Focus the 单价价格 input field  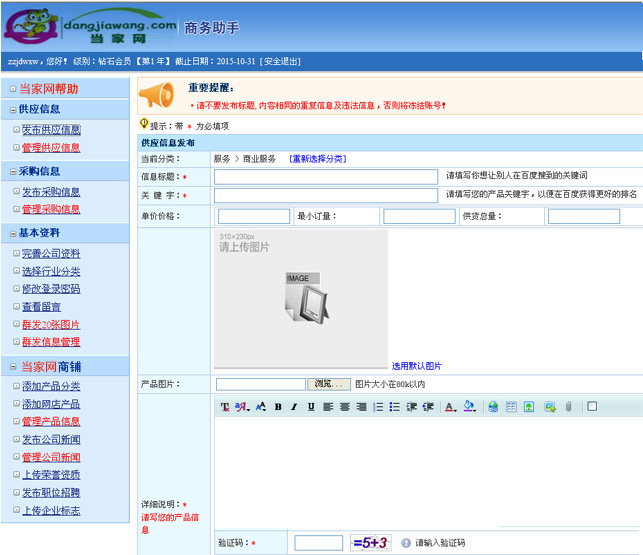pyautogui.click(x=254, y=216)
